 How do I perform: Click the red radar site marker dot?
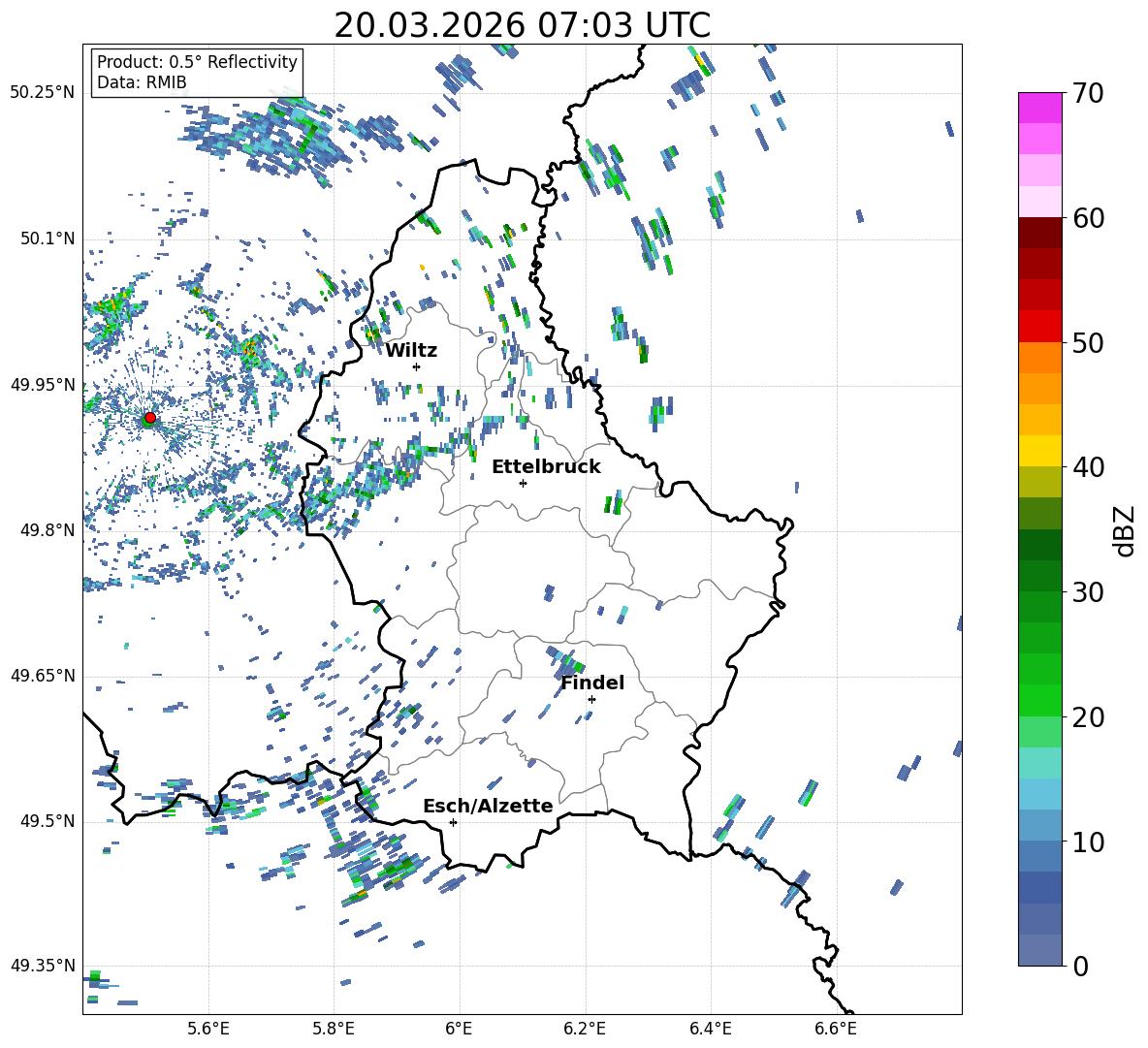[x=149, y=418]
